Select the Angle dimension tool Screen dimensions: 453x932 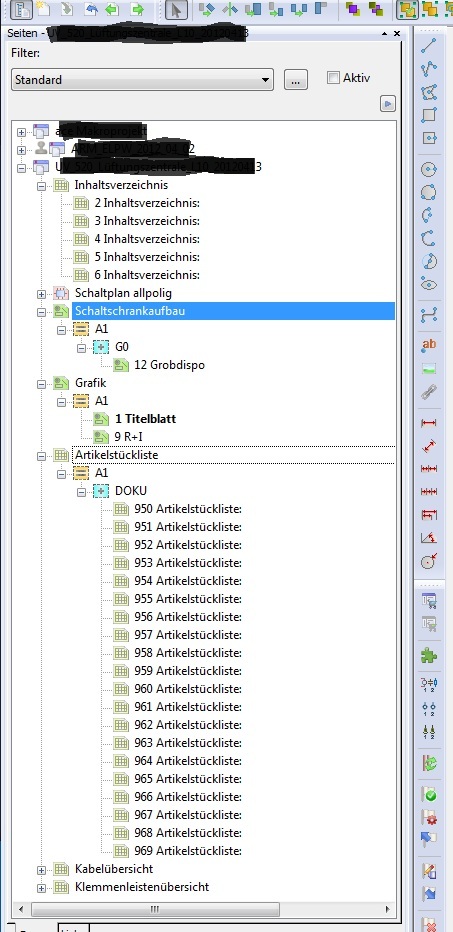click(429, 538)
